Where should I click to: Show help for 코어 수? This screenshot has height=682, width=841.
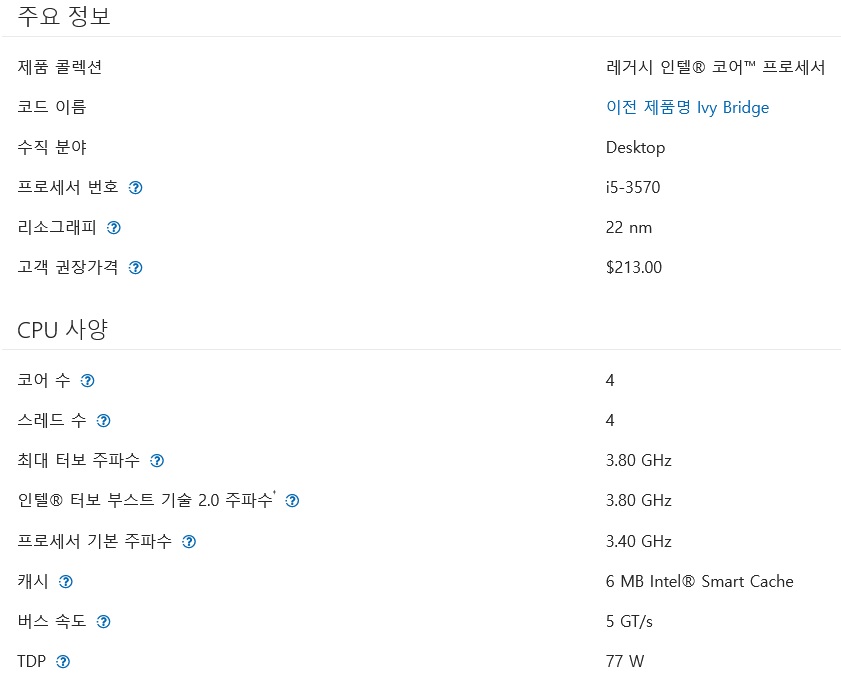(88, 381)
